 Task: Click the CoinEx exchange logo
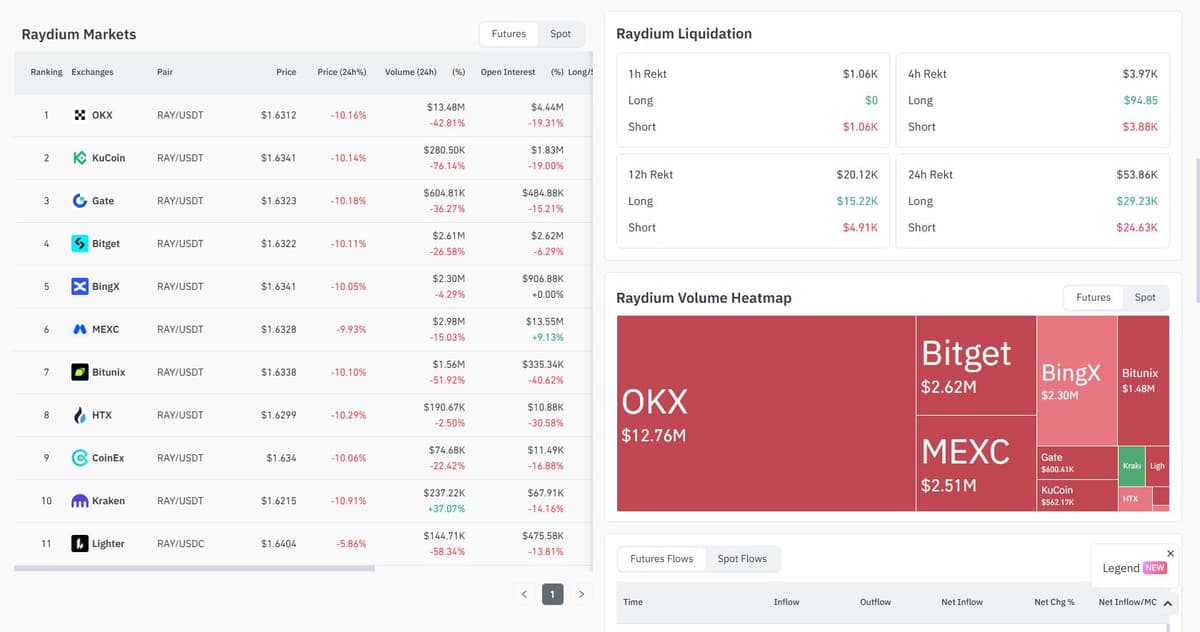80,458
